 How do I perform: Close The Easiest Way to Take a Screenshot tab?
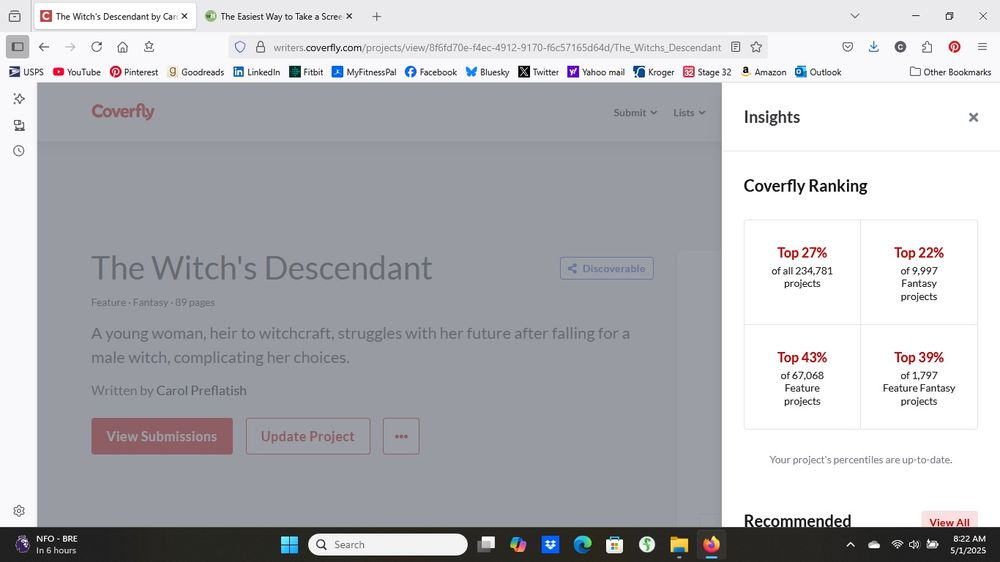[x=349, y=17]
